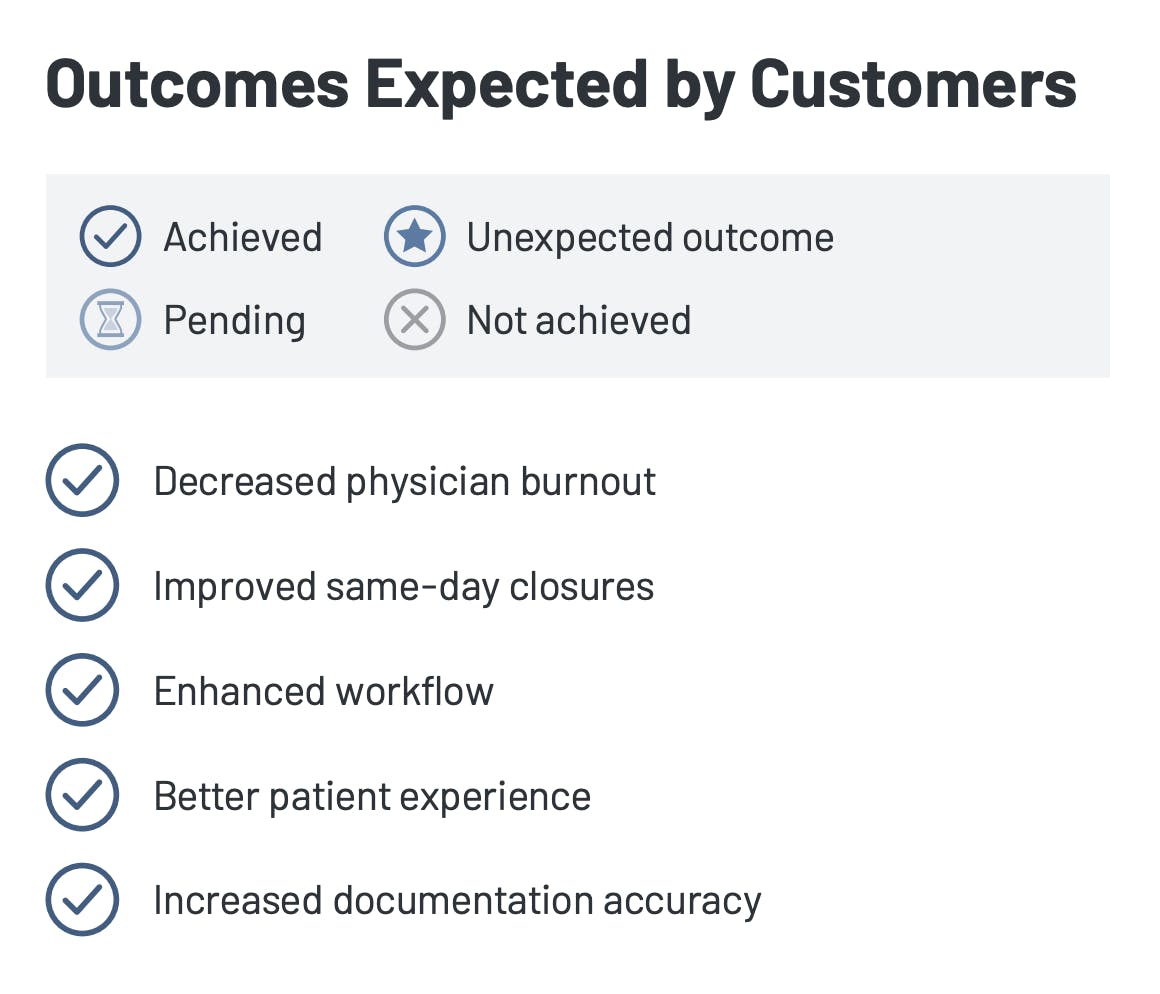Click checkmark beside Decreased physician burnout

(x=83, y=481)
